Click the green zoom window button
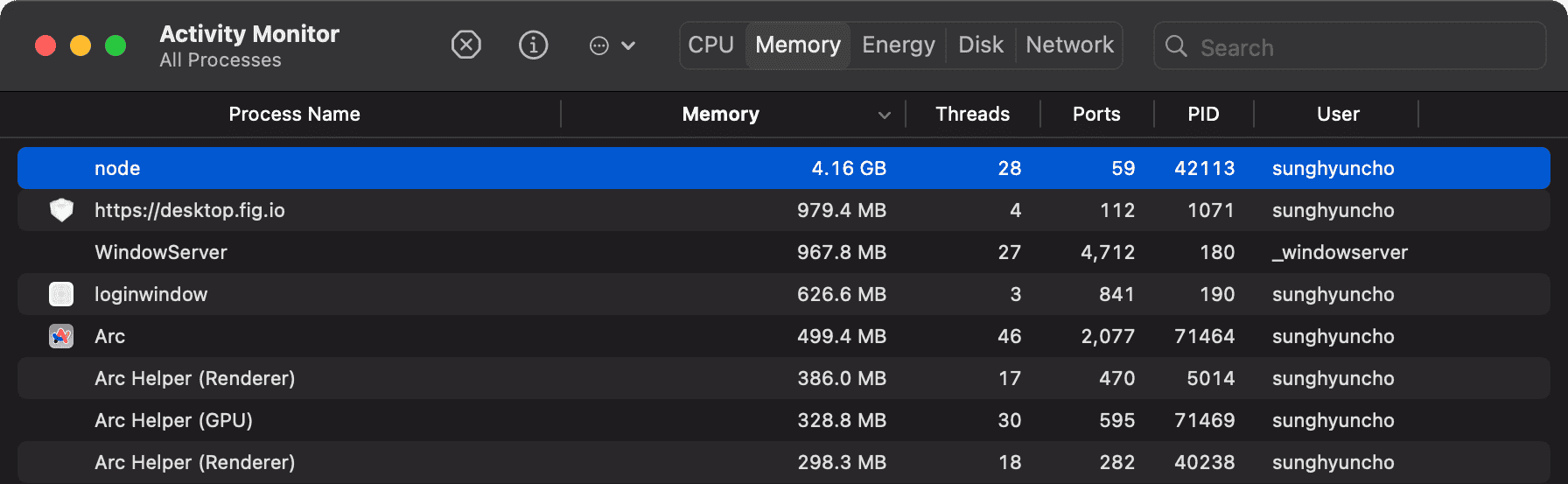Viewport: 1568px width, 484px height. pos(115,46)
